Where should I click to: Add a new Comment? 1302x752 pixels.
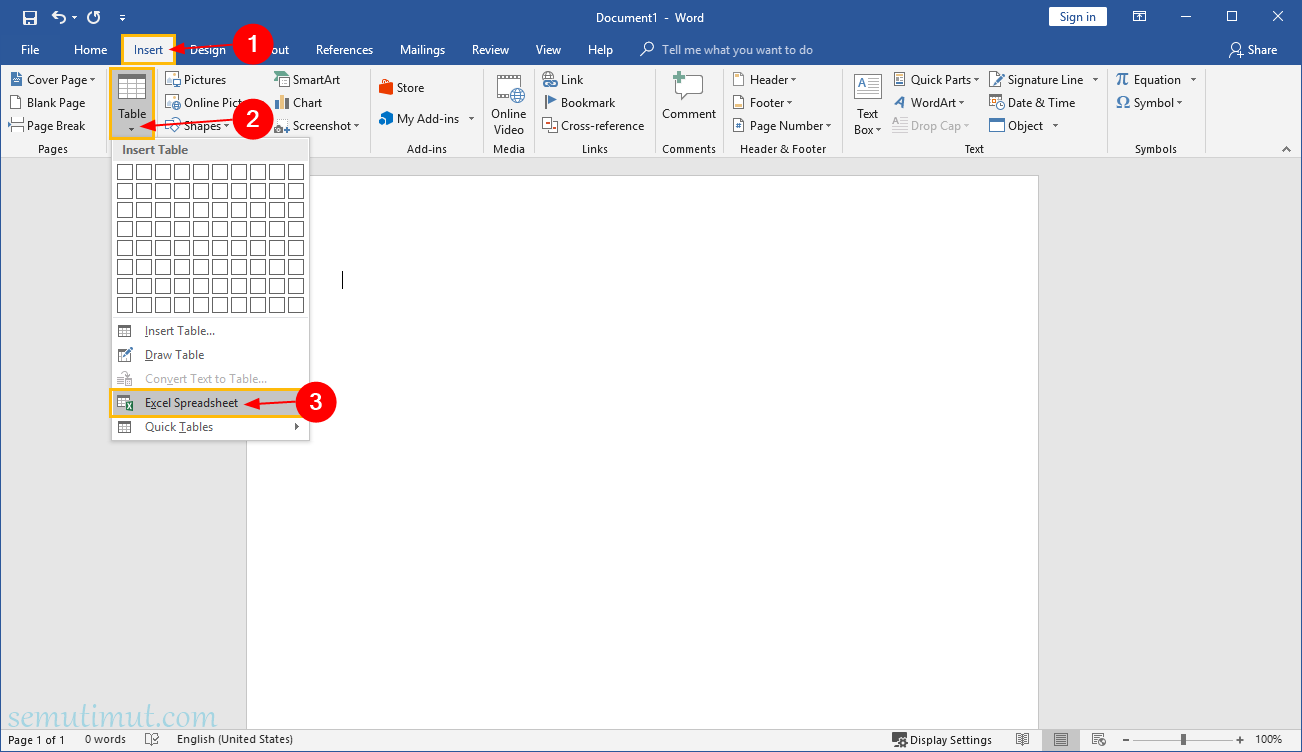(x=689, y=98)
